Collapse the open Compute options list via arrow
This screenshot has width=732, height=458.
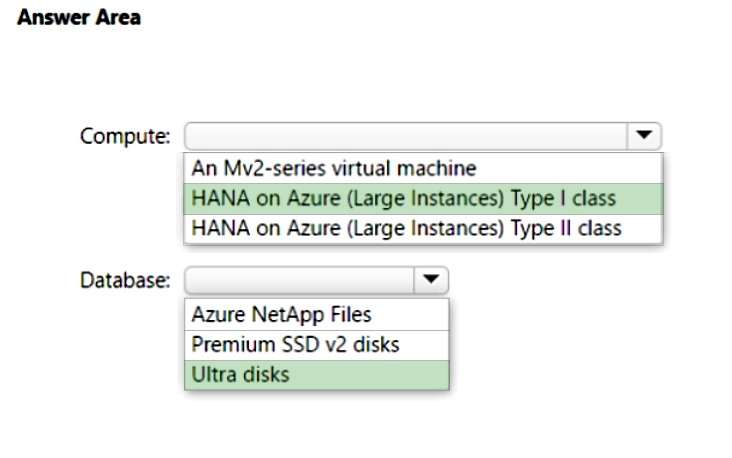(x=643, y=135)
